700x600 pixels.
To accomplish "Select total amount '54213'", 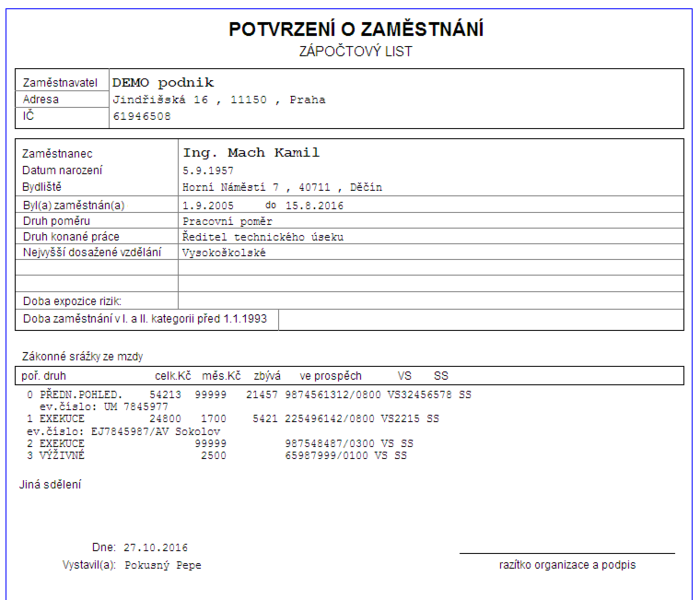I will (165, 395).
